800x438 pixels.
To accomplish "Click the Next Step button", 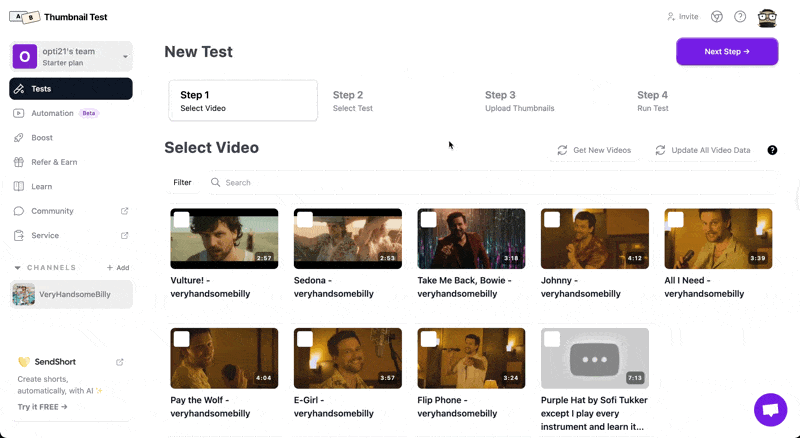I will (727, 52).
